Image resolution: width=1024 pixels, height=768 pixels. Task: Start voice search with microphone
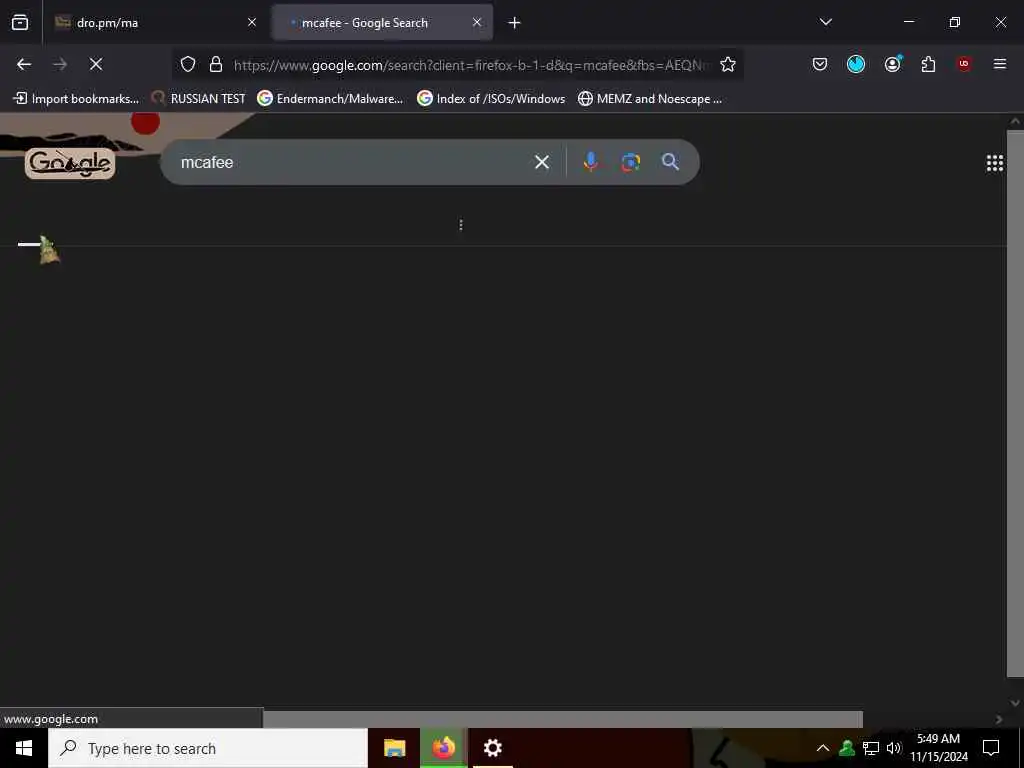click(x=590, y=162)
